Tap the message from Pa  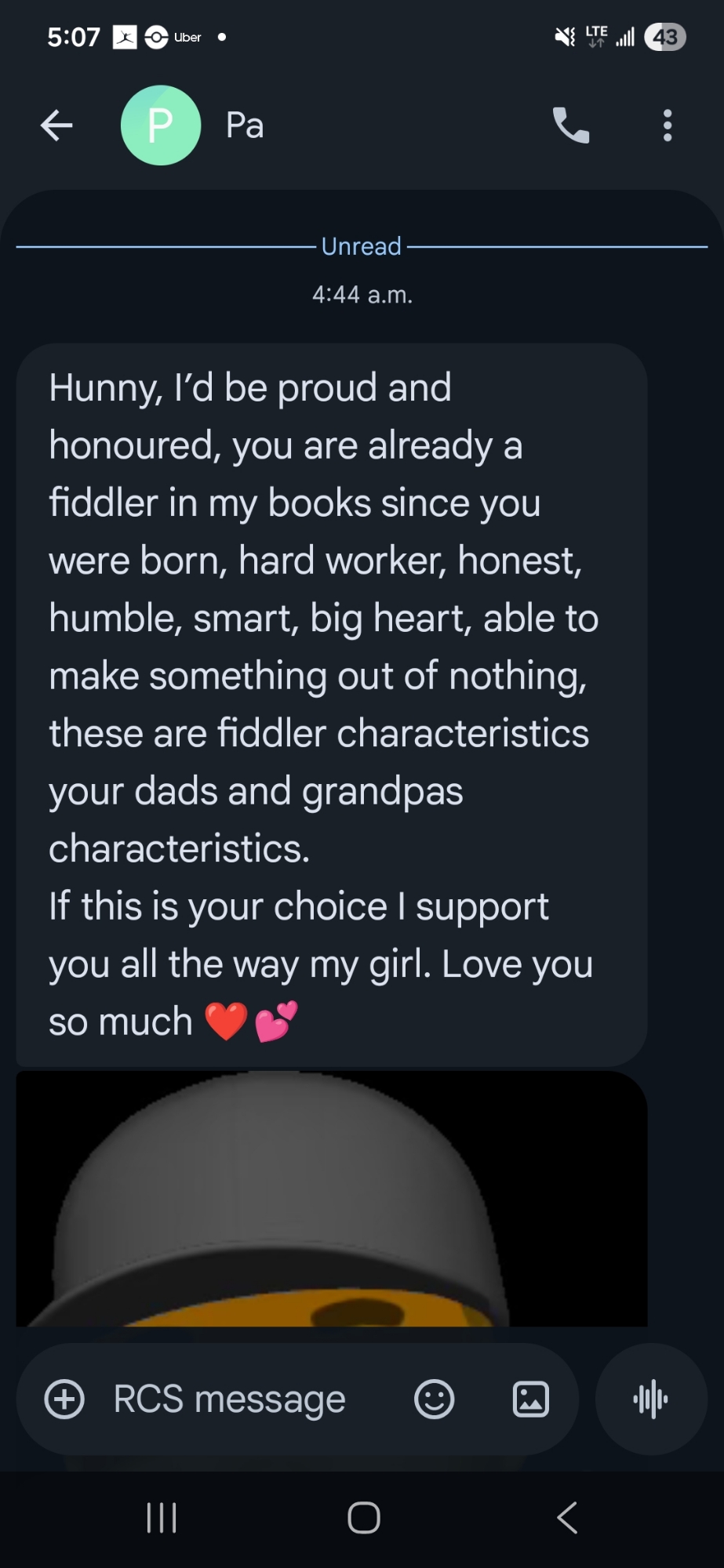pyautogui.click(x=332, y=705)
